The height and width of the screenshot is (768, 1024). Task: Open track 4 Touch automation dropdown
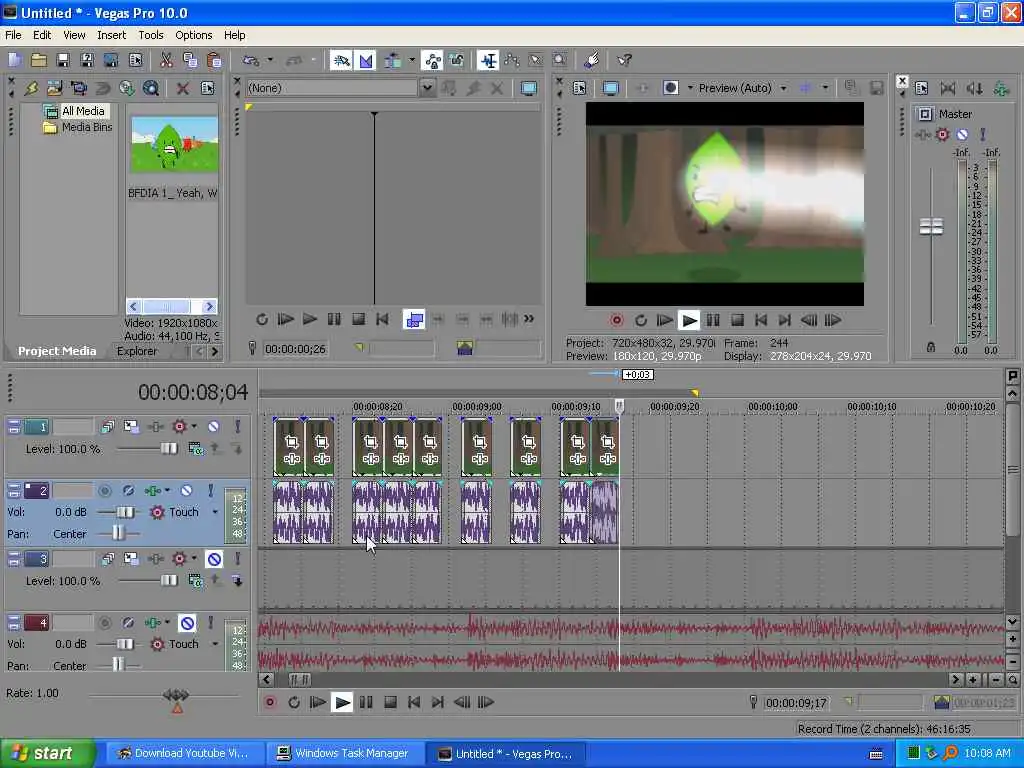click(215, 644)
